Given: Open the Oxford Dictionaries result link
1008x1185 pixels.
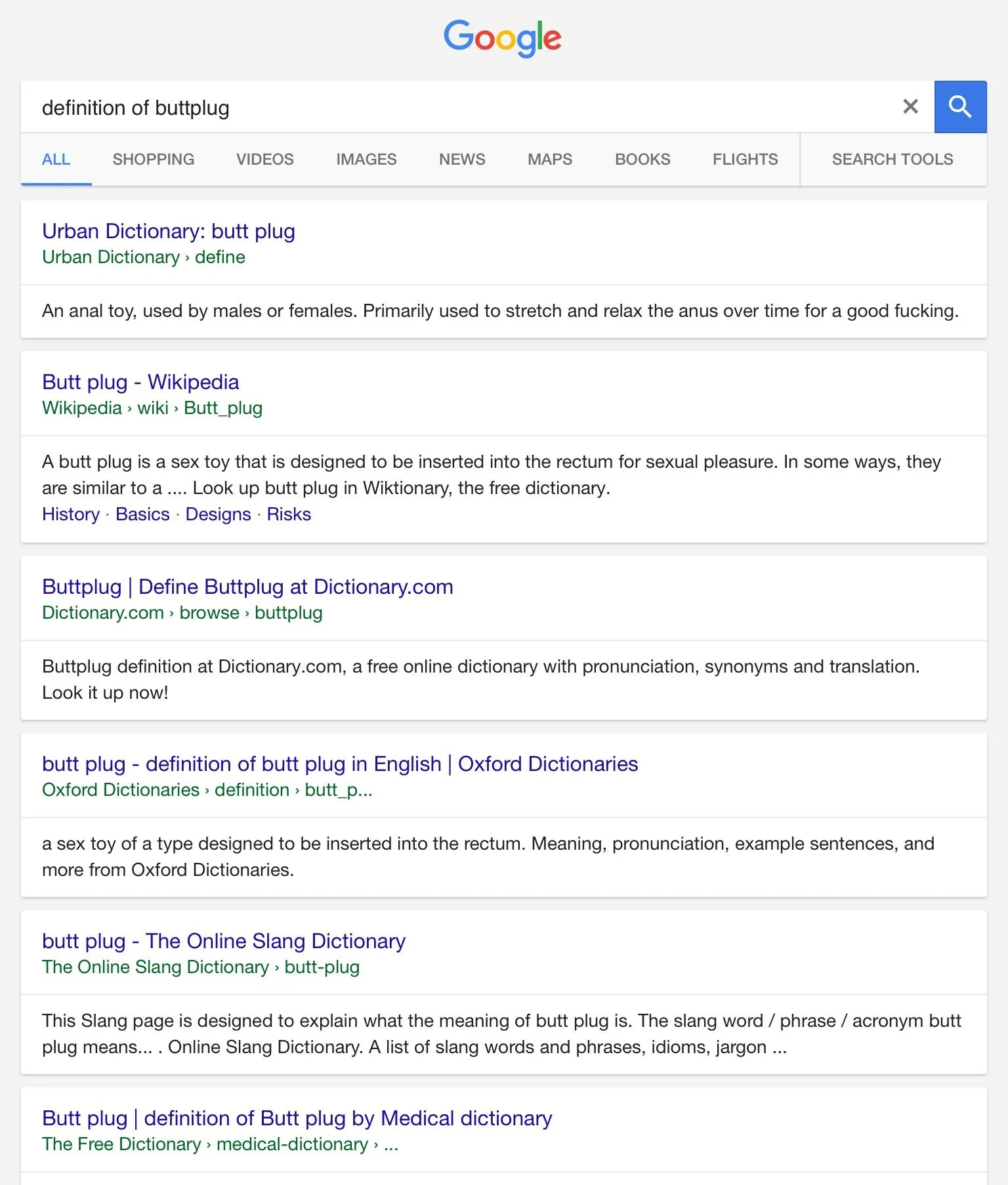Looking at the screenshot, I should (339, 764).
